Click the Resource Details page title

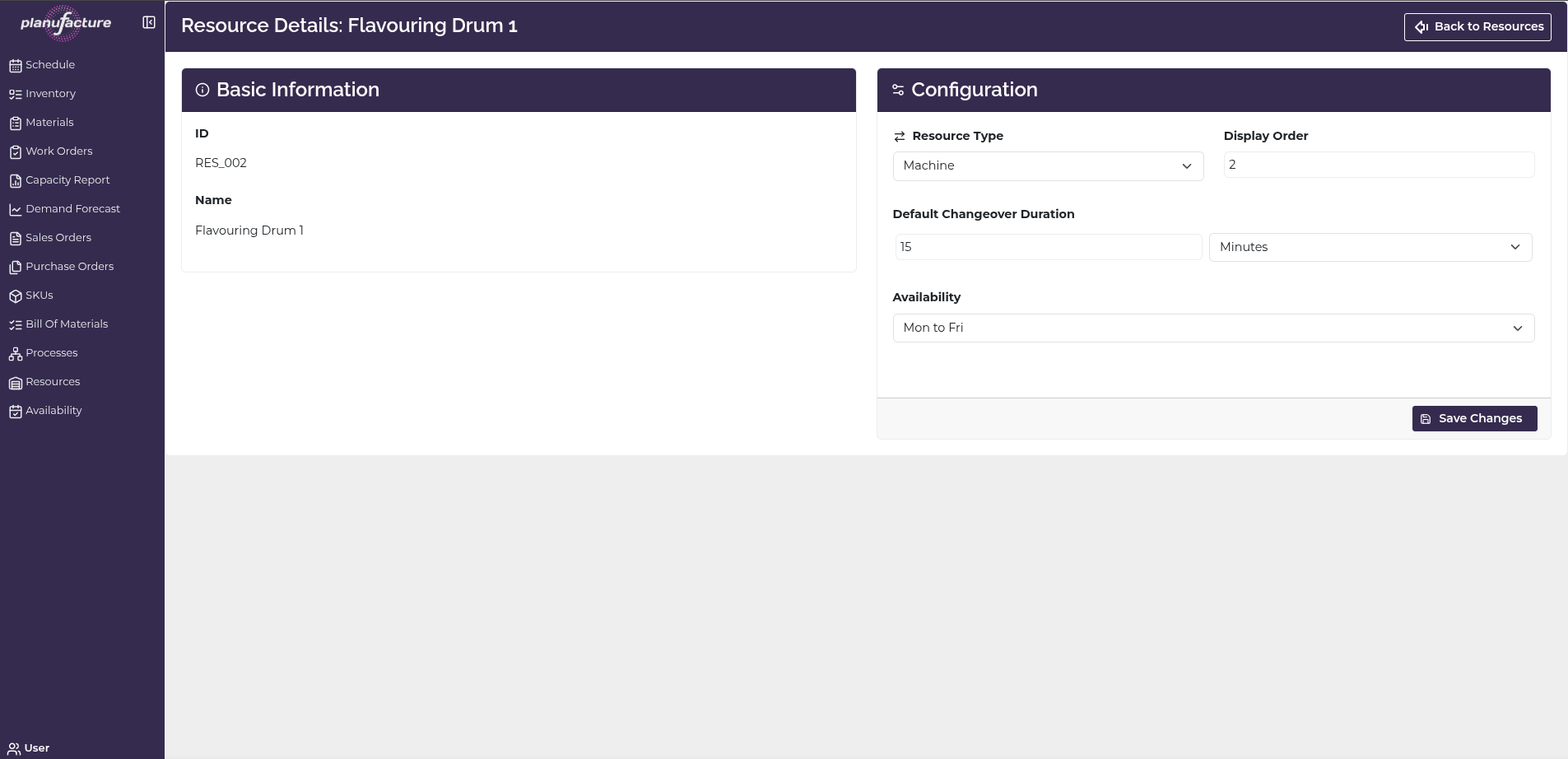349,26
